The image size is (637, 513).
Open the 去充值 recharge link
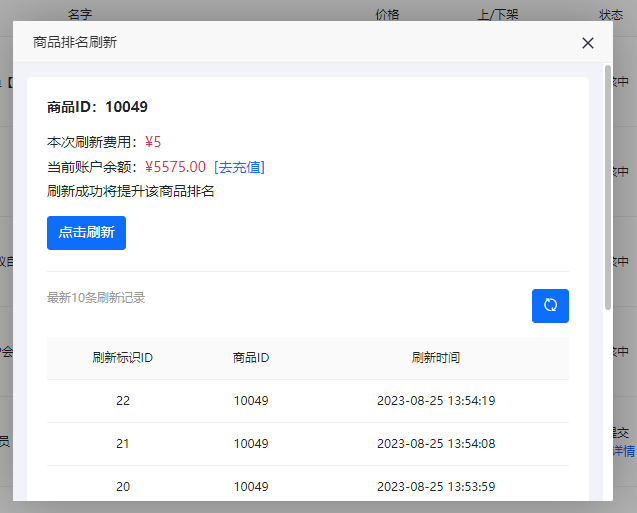coord(239,167)
